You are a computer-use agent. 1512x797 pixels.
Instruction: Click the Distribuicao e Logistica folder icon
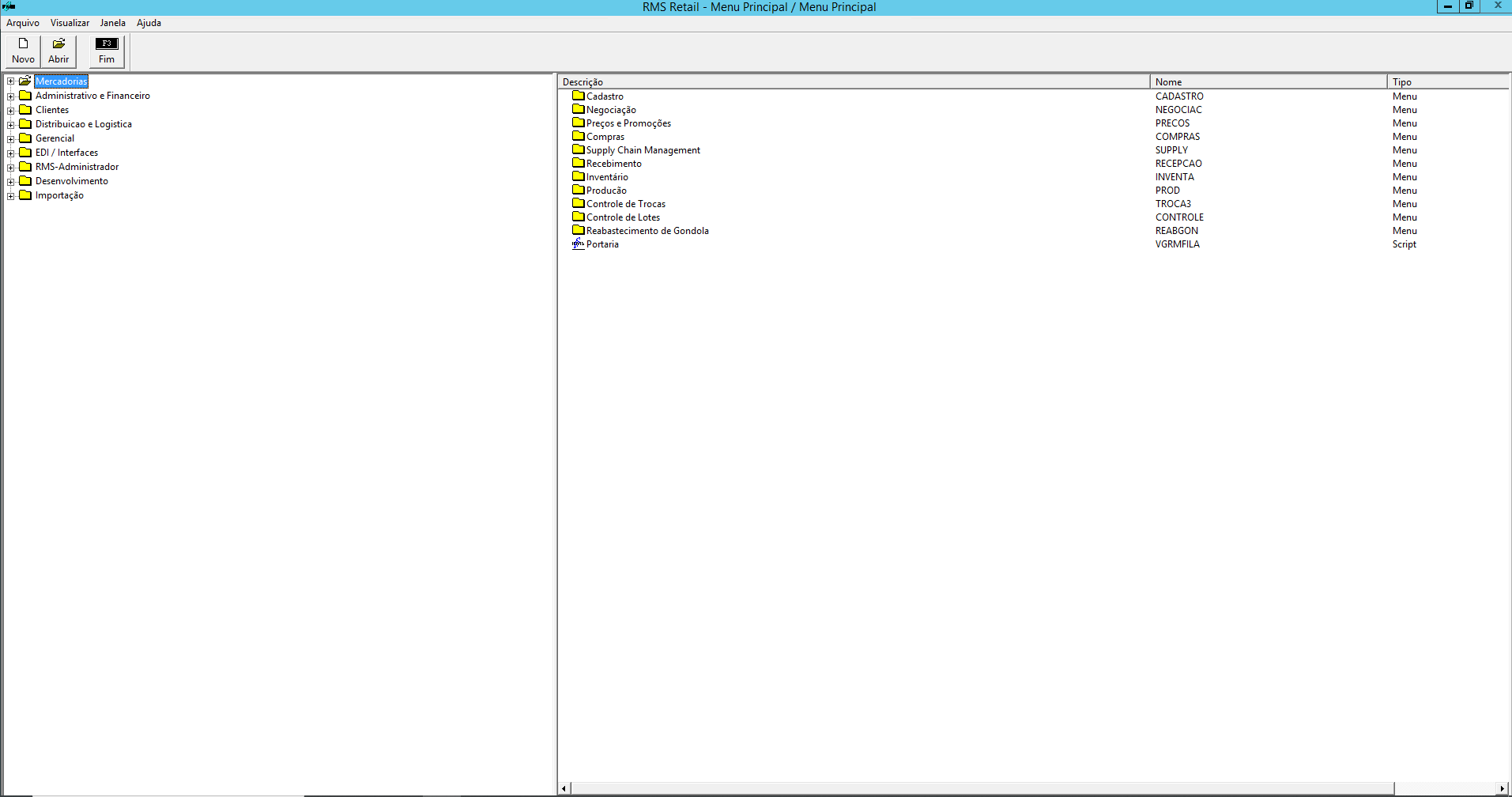(x=25, y=124)
